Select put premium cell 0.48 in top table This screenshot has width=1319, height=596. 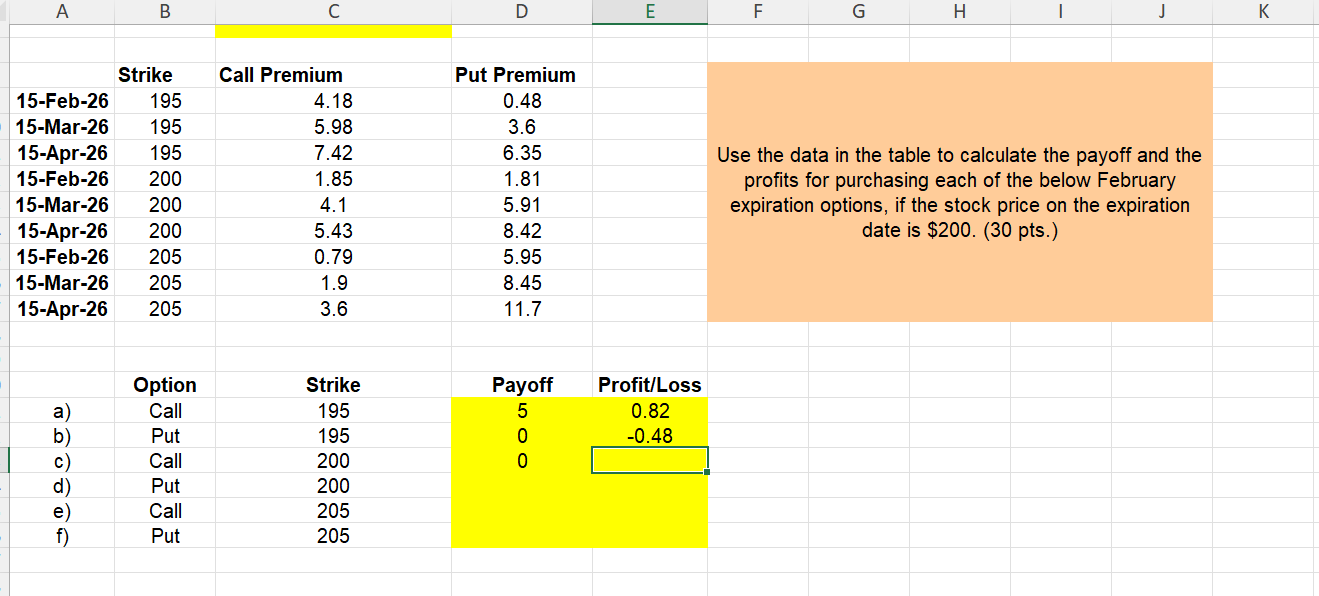pyautogui.click(x=522, y=101)
